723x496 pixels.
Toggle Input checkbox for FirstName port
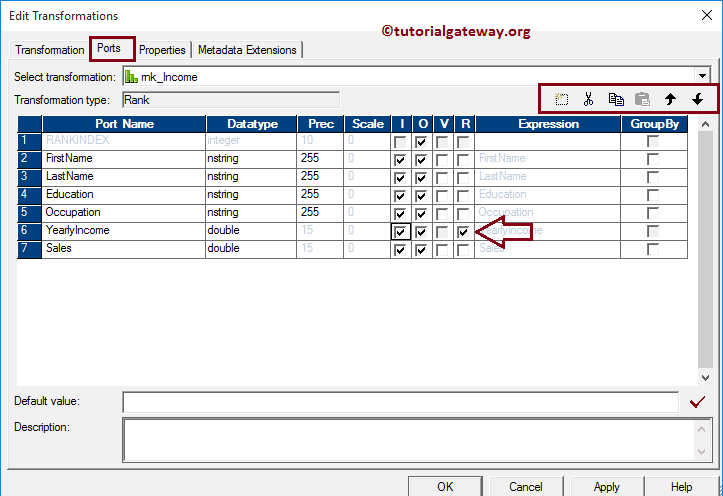(400, 160)
